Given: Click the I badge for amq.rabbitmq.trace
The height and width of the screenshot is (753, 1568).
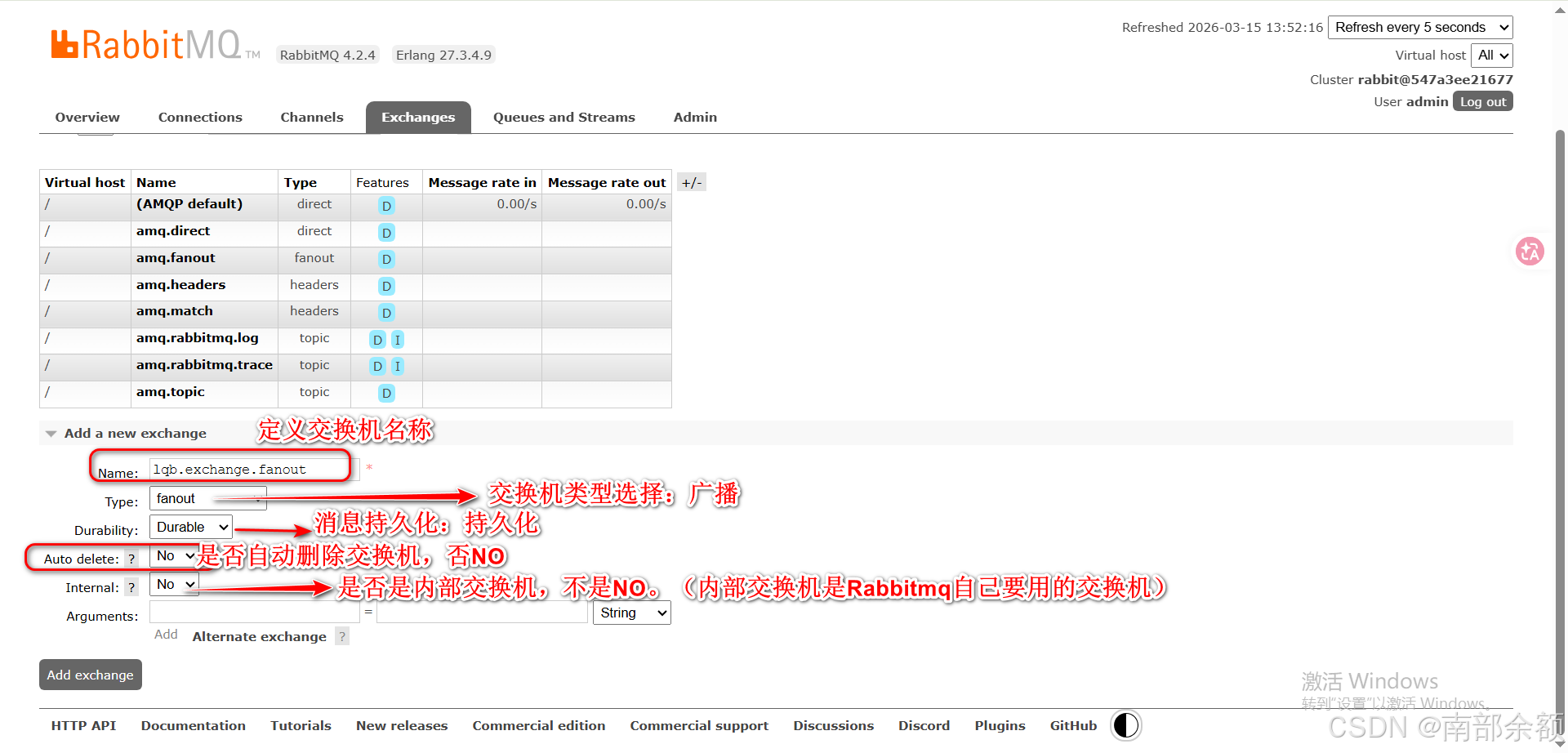Looking at the screenshot, I should coord(398,367).
